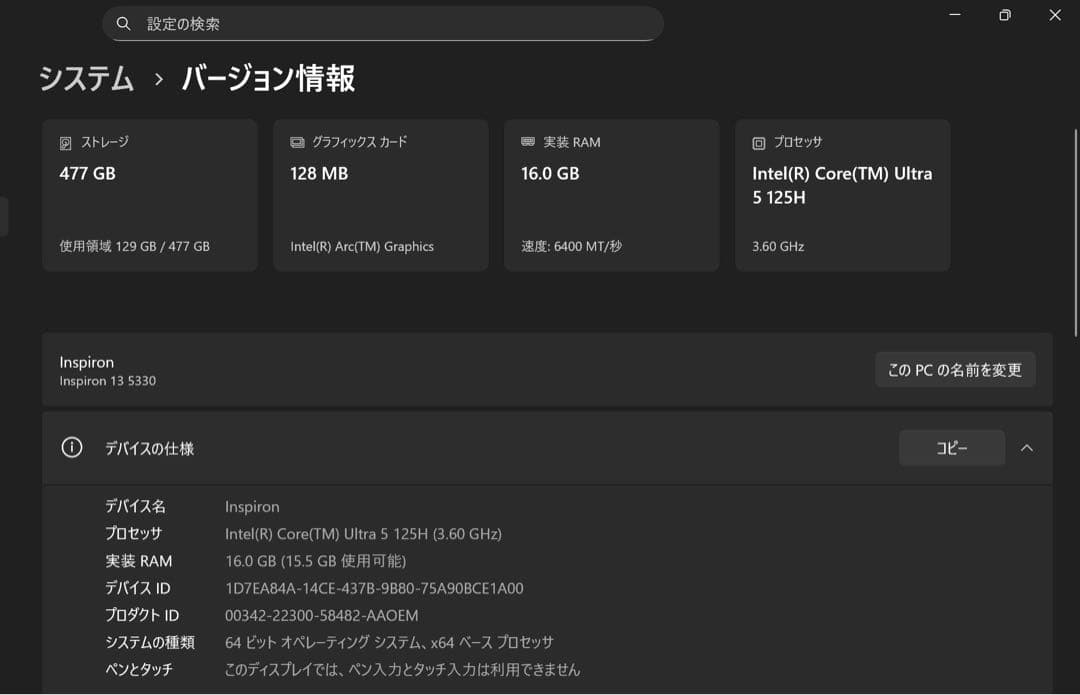This screenshot has width=1080, height=695.
Task: Click the graphics card icon on グラフィックス カード card
Action: pos(295,142)
